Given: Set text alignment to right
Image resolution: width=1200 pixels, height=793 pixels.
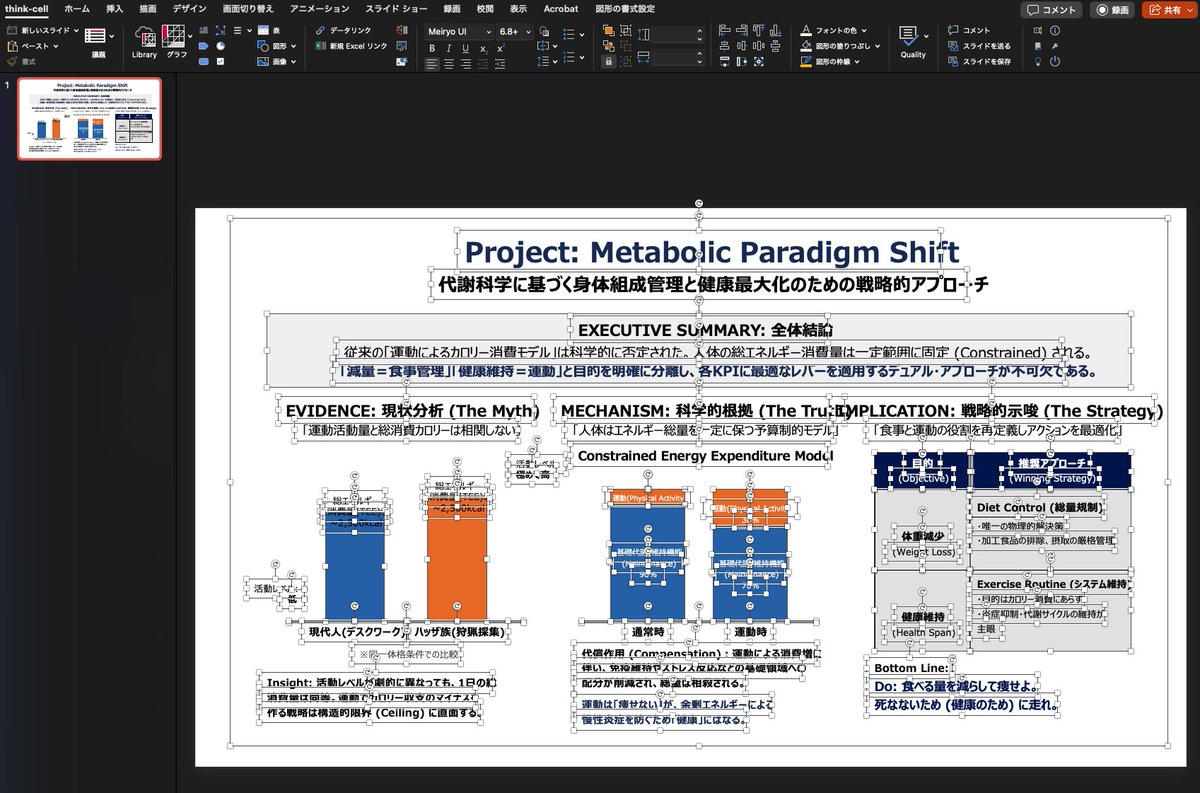Looking at the screenshot, I should point(466,63).
